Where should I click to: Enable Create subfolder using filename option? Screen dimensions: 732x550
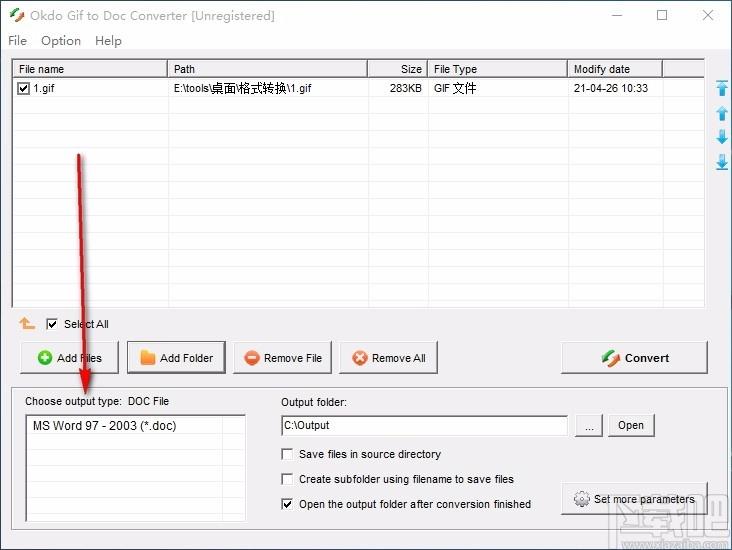tap(287, 479)
